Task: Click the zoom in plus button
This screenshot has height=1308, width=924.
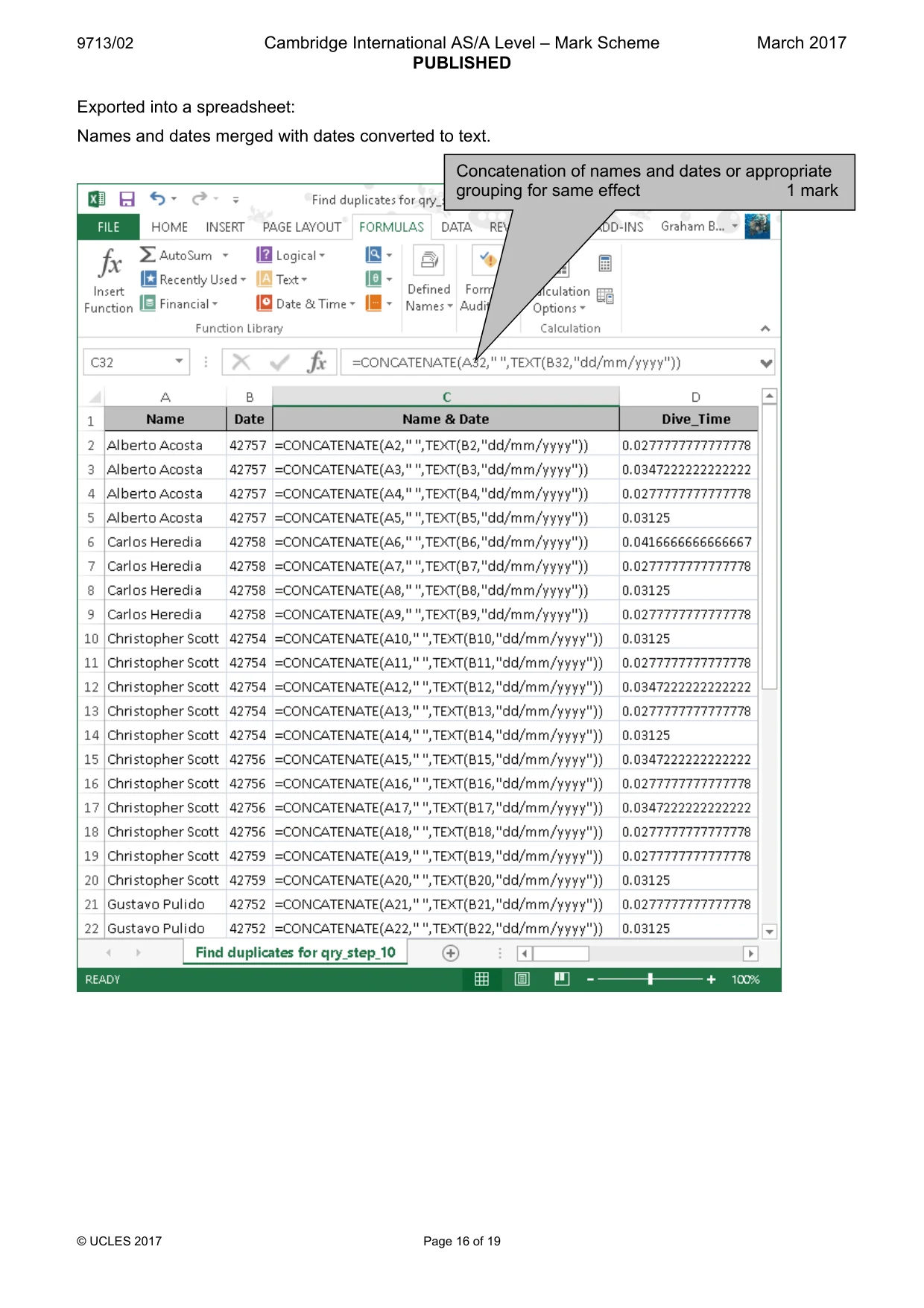Action: click(x=711, y=979)
